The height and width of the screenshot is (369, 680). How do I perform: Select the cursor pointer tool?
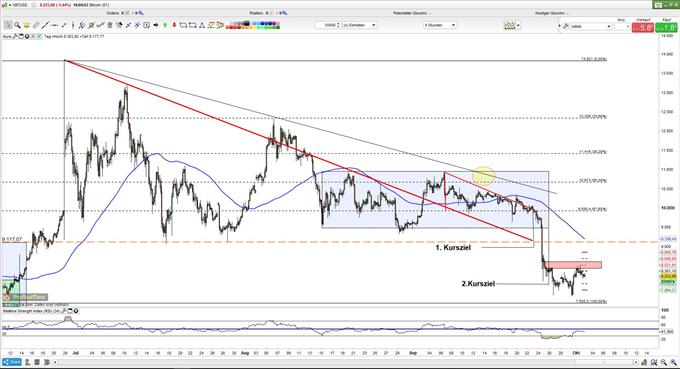click(x=8, y=25)
